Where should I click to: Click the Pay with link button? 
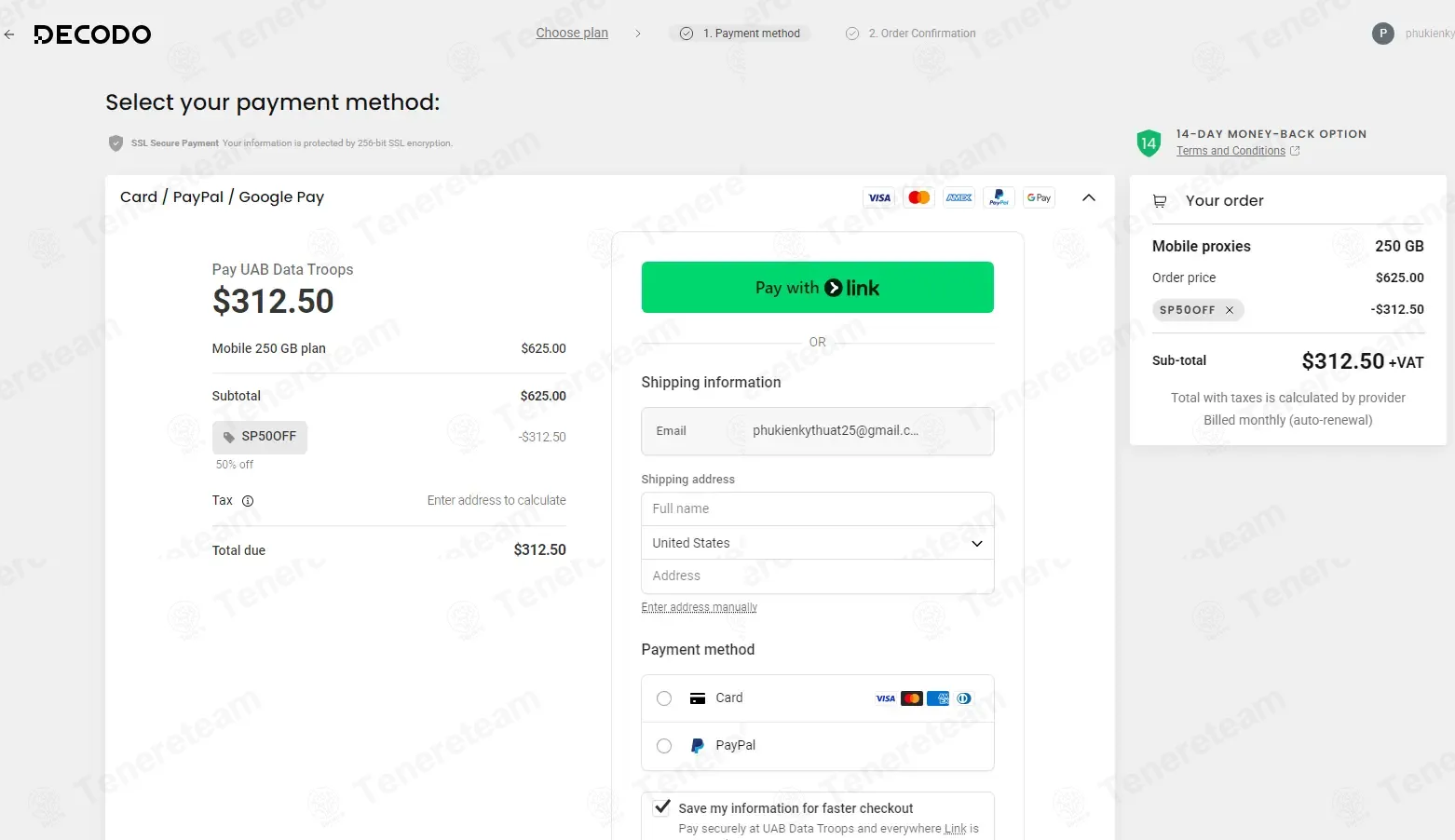817,288
